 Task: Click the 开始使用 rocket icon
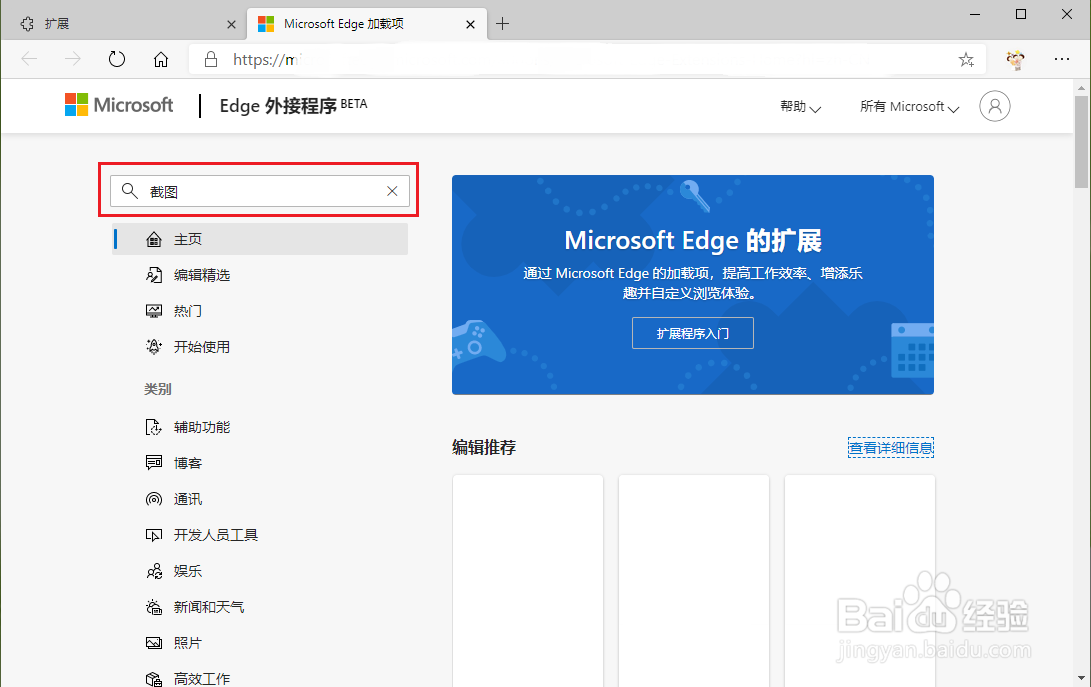(x=154, y=347)
